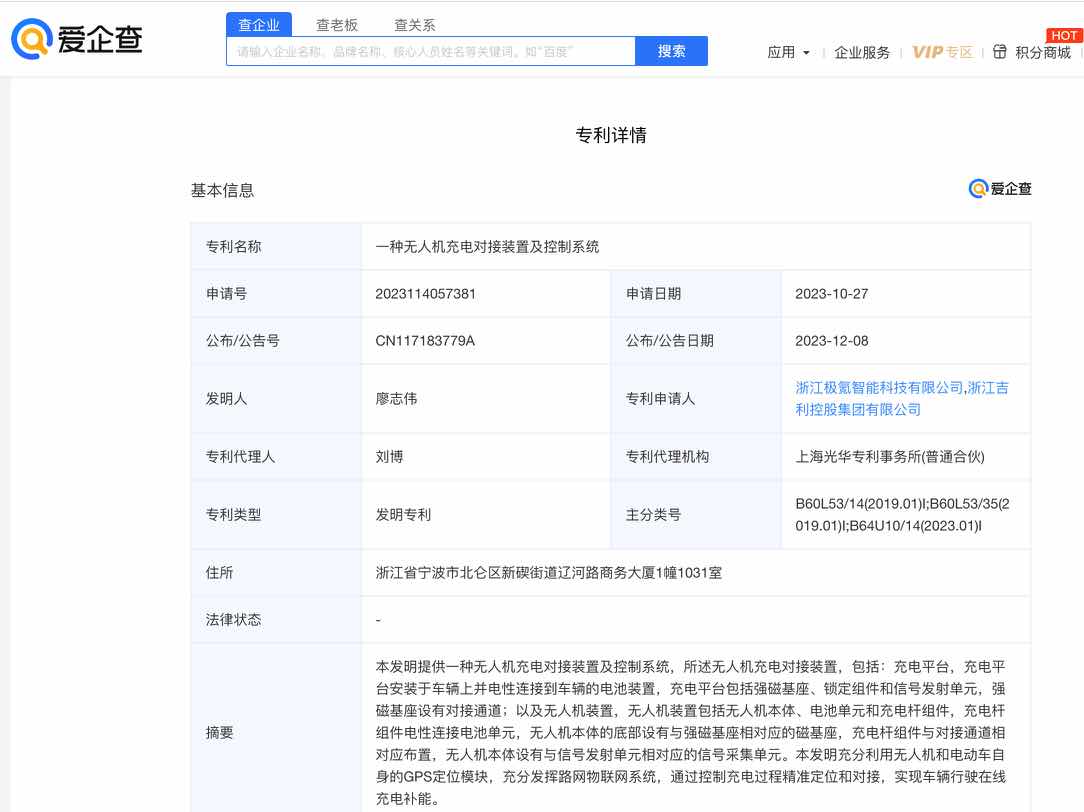
Task: Open applicant link 利控股集团有限公司
Action: [858, 409]
